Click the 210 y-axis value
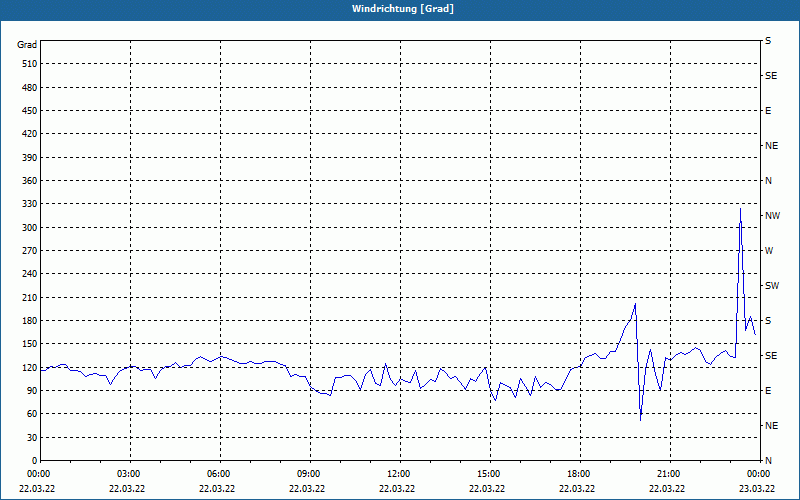 pyautogui.click(x=30, y=297)
